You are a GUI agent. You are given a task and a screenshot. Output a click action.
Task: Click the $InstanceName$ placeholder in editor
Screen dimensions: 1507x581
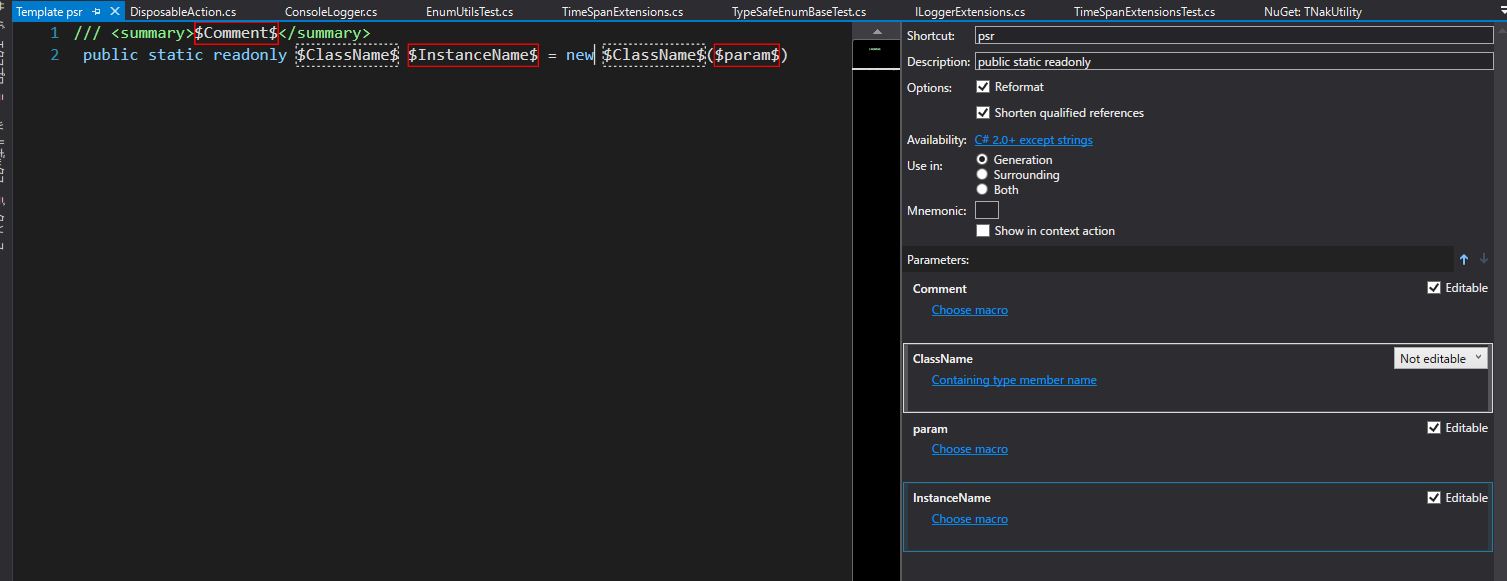(473, 55)
